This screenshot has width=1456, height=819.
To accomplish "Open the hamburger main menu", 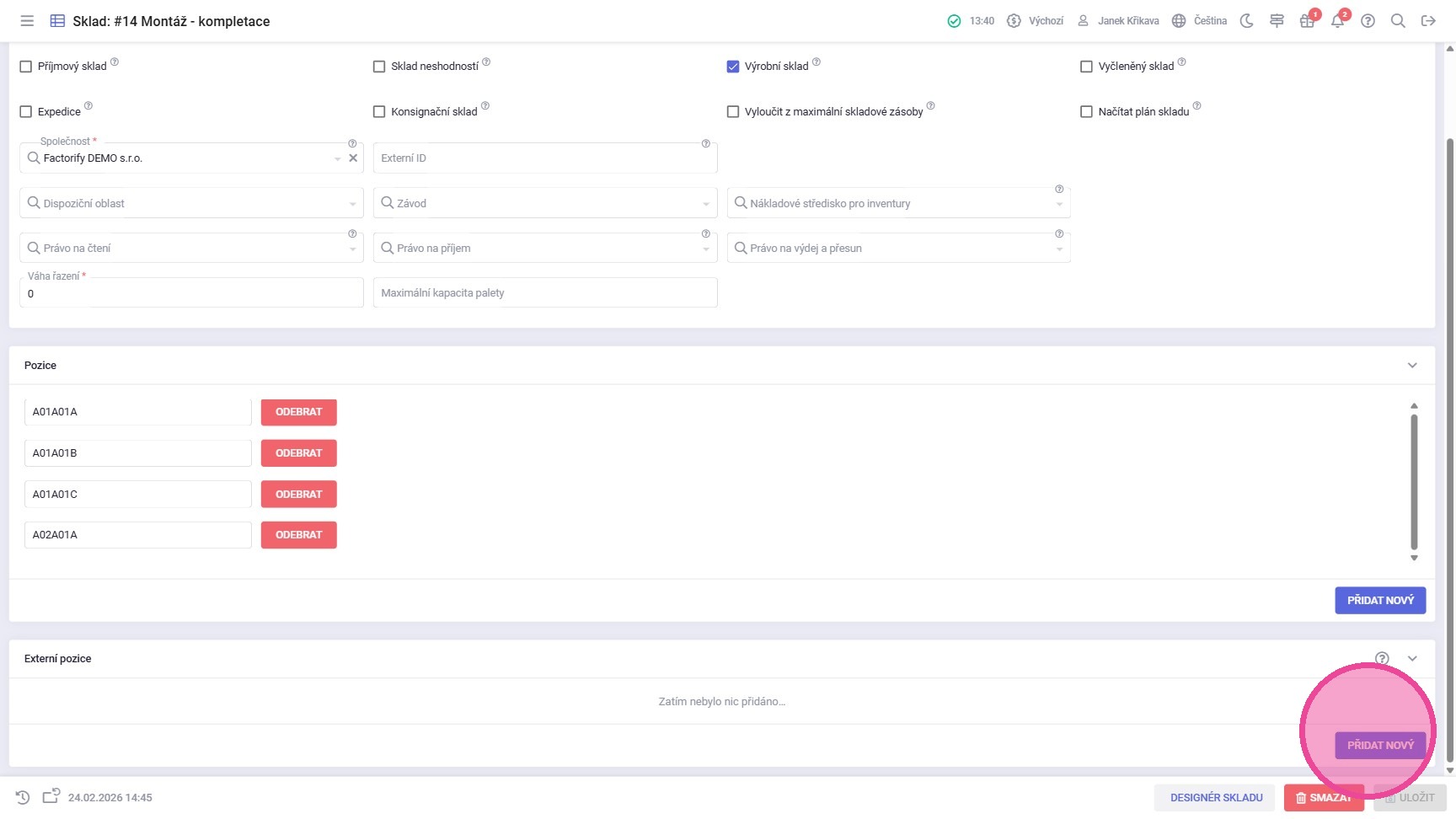I will [27, 21].
